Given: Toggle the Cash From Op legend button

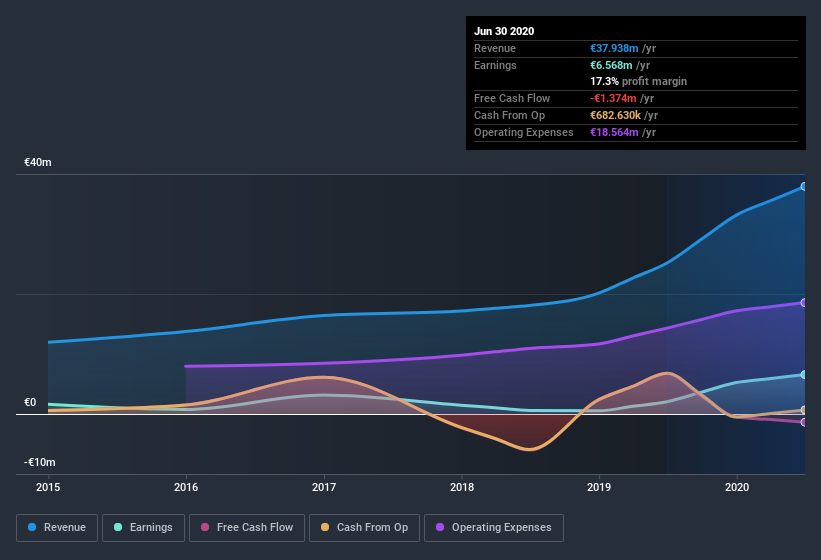Looking at the screenshot, I should 364,528.
